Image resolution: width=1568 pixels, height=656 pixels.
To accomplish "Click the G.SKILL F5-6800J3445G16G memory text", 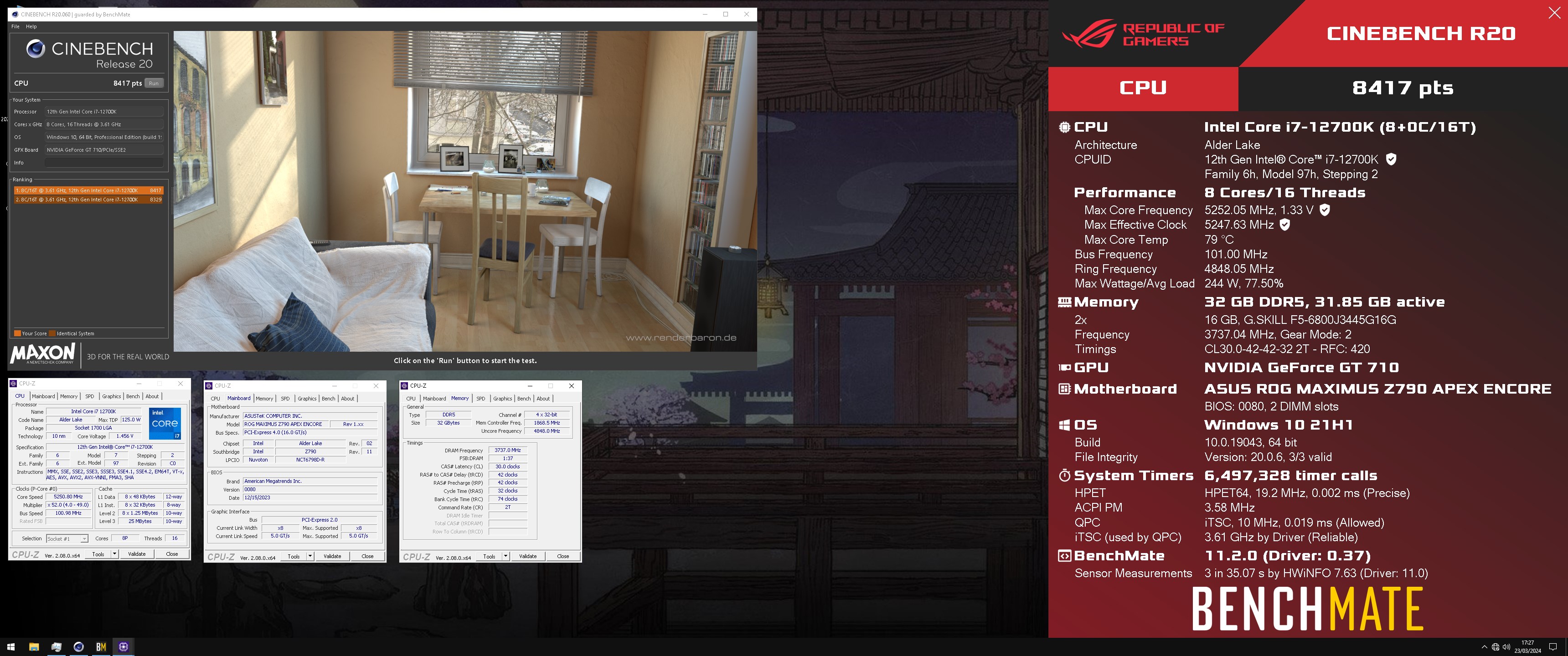I will [1300, 320].
